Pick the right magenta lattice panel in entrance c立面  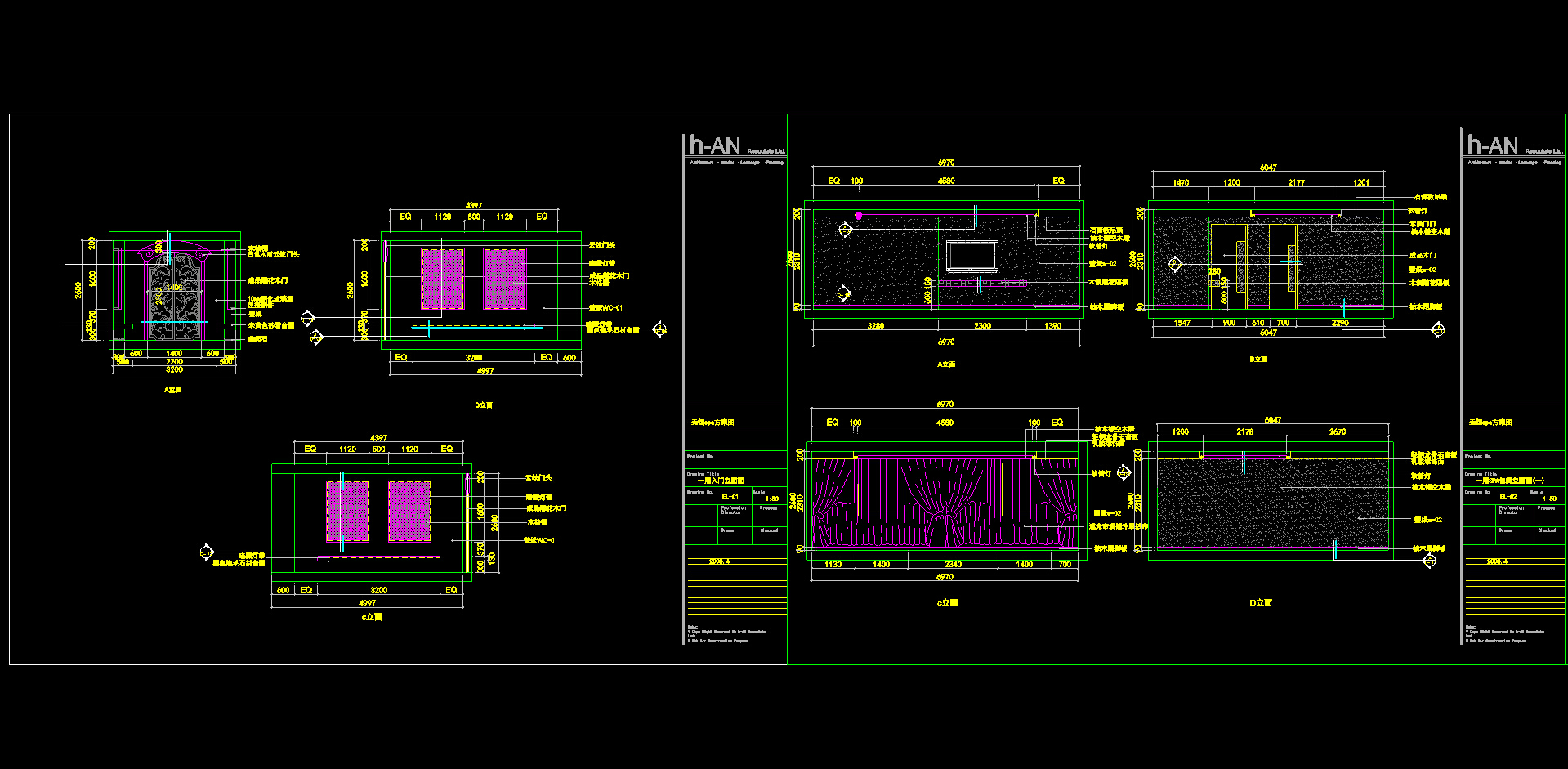[409, 511]
